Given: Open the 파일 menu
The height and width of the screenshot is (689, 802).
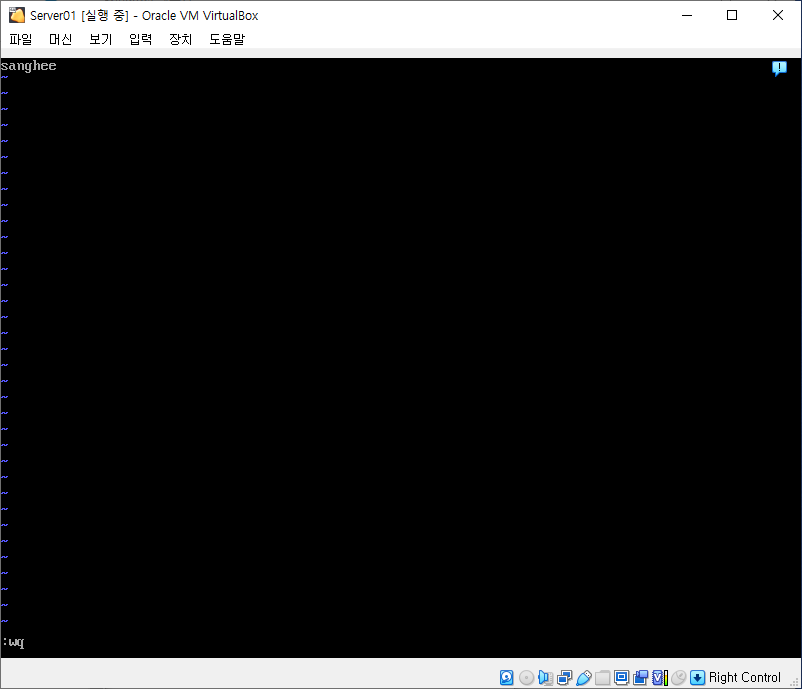Looking at the screenshot, I should (x=20, y=39).
